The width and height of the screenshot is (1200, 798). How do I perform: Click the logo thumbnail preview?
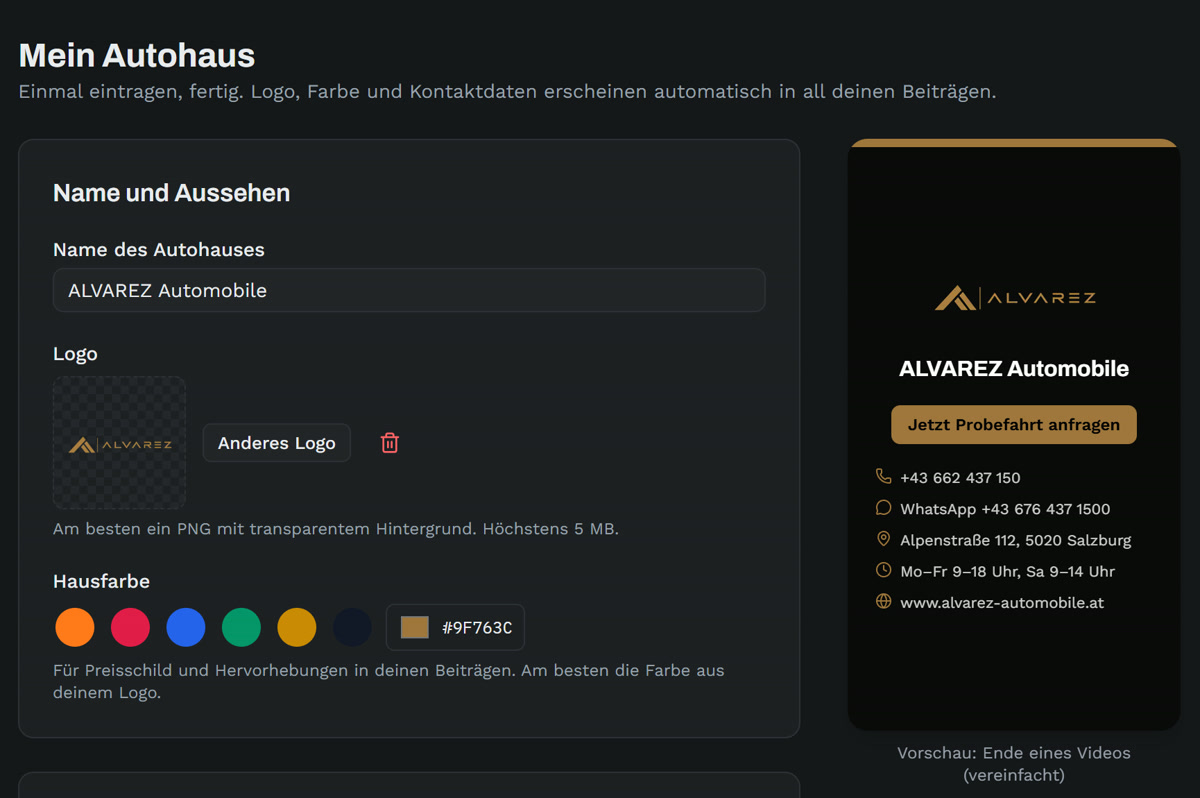click(x=119, y=443)
